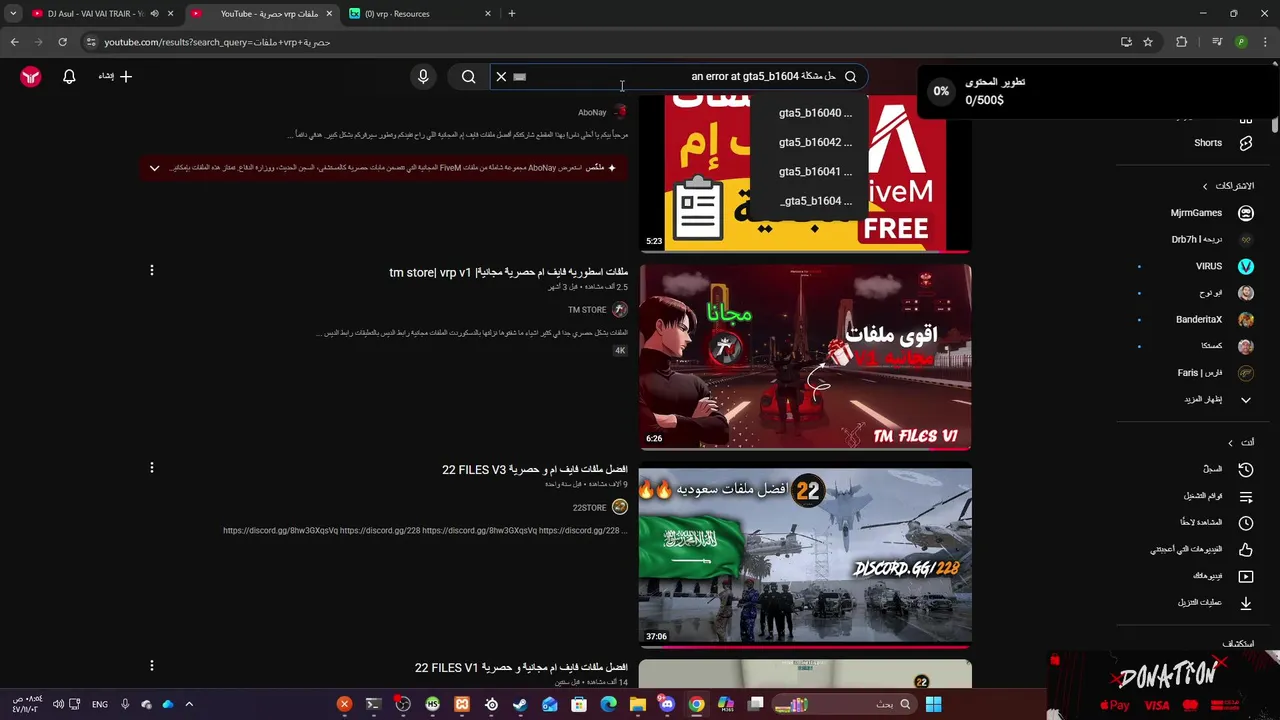Open the tab search dropdown arrow
This screenshot has height=720, width=1280.
pos(13,14)
